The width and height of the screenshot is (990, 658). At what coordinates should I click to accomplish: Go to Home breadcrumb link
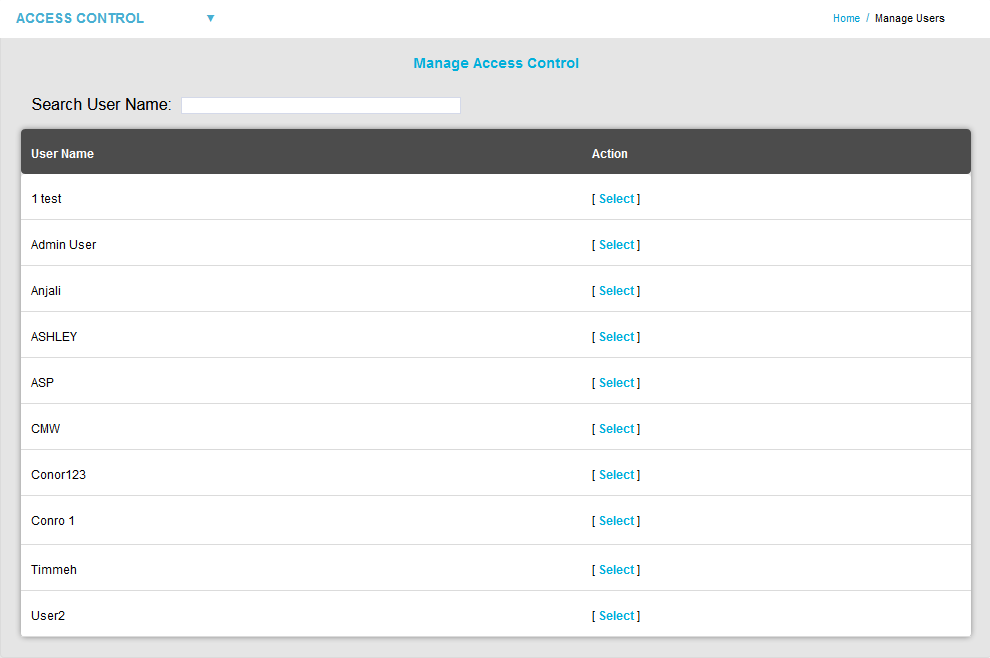[x=846, y=18]
